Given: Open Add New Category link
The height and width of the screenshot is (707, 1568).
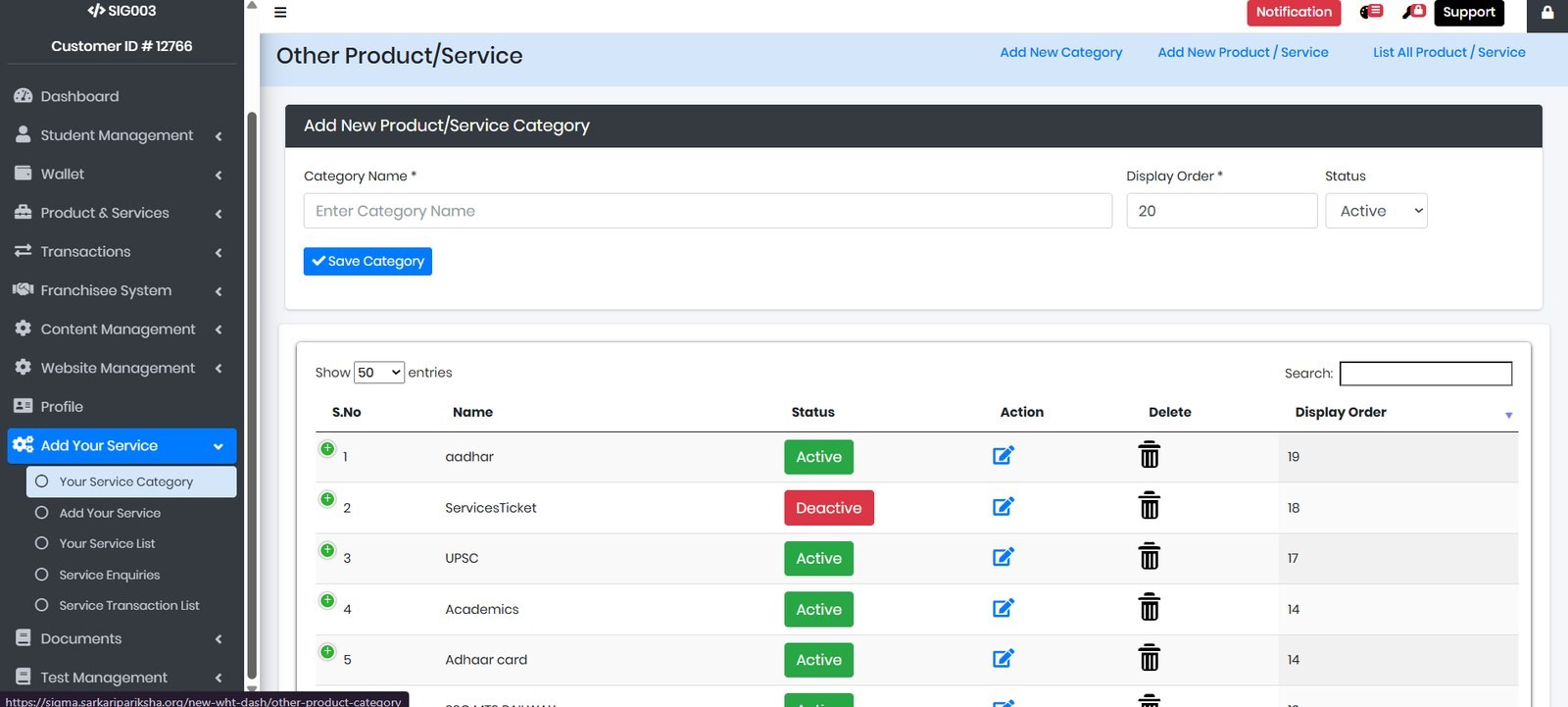Looking at the screenshot, I should [x=1060, y=52].
